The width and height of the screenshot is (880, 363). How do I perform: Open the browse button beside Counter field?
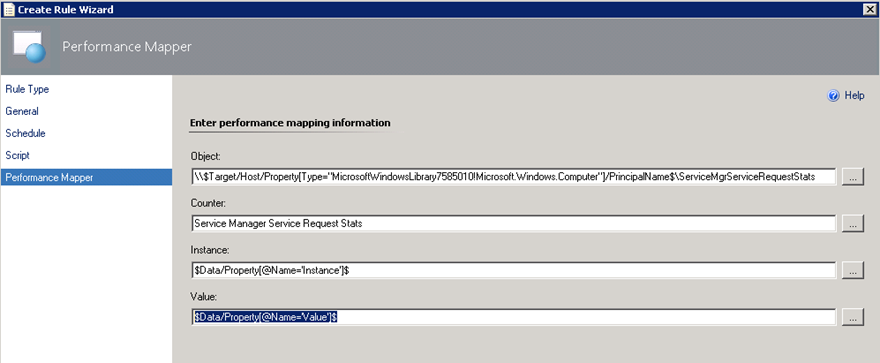(852, 223)
